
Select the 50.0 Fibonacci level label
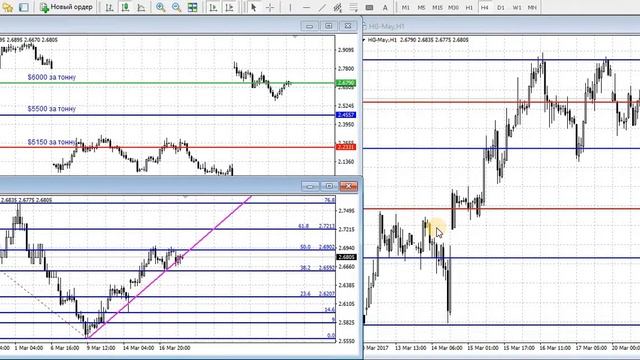[305, 247]
